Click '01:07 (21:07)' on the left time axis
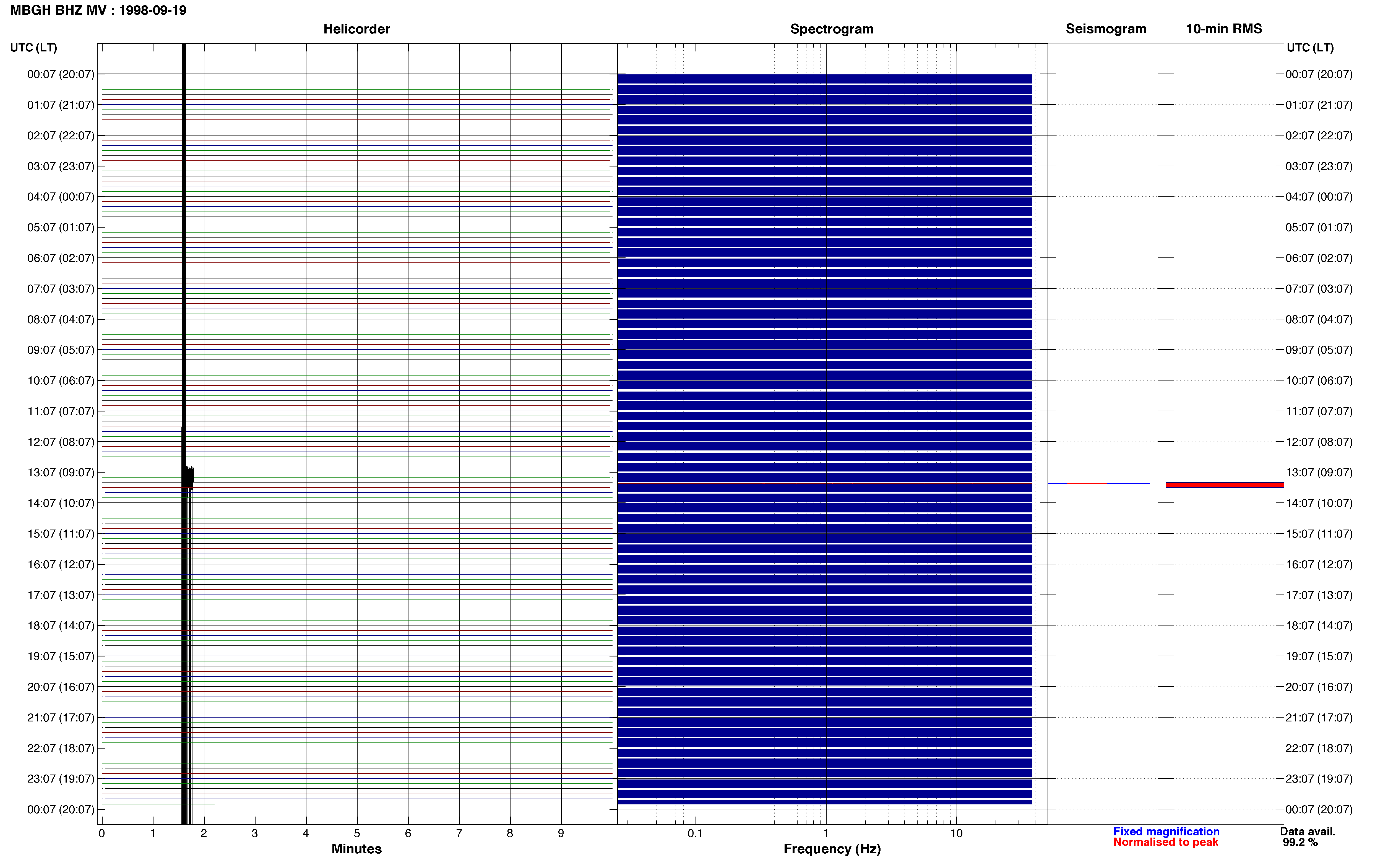 (61, 105)
